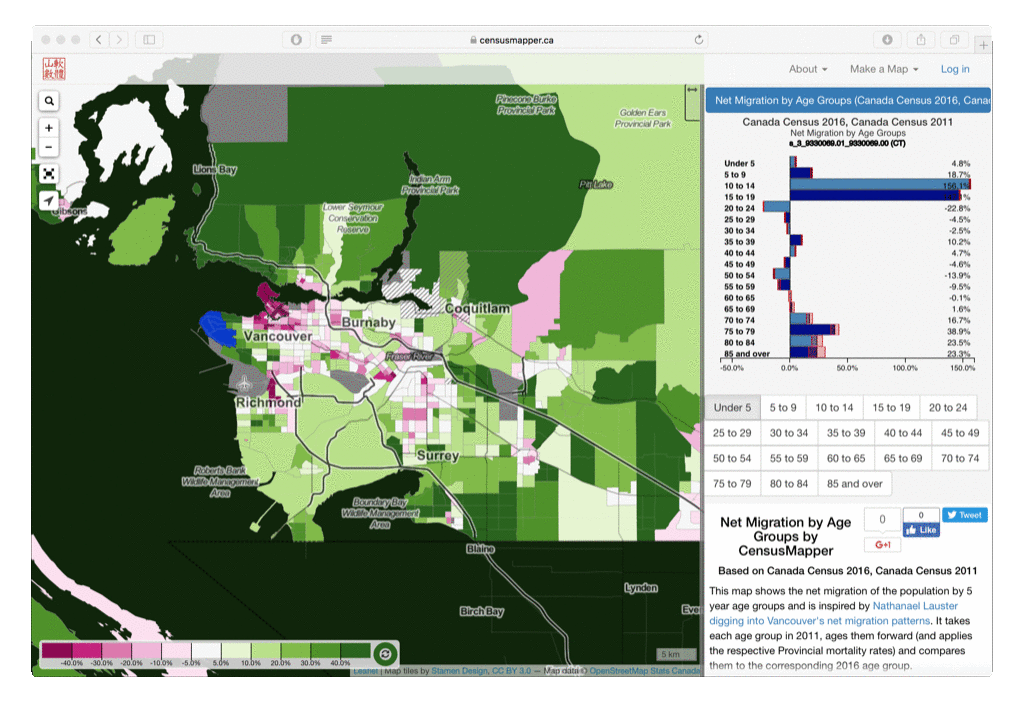Click the map search magnifier icon
This screenshot has width=1024, height=714.
coord(49,101)
